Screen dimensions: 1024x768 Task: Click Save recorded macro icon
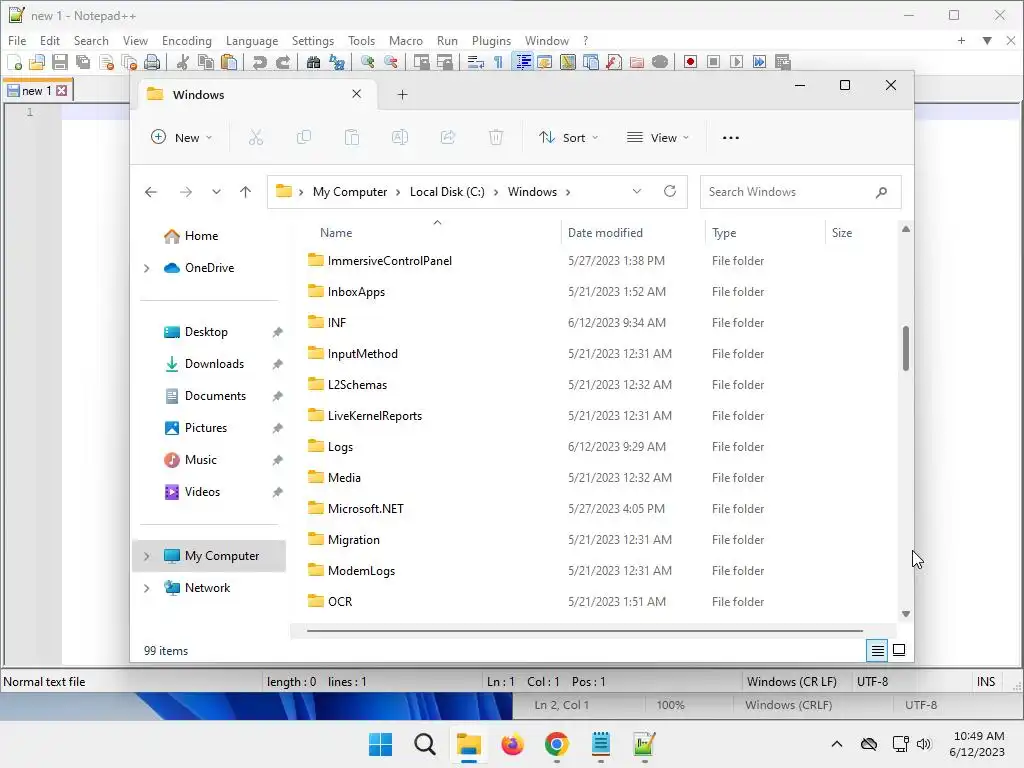[782, 62]
